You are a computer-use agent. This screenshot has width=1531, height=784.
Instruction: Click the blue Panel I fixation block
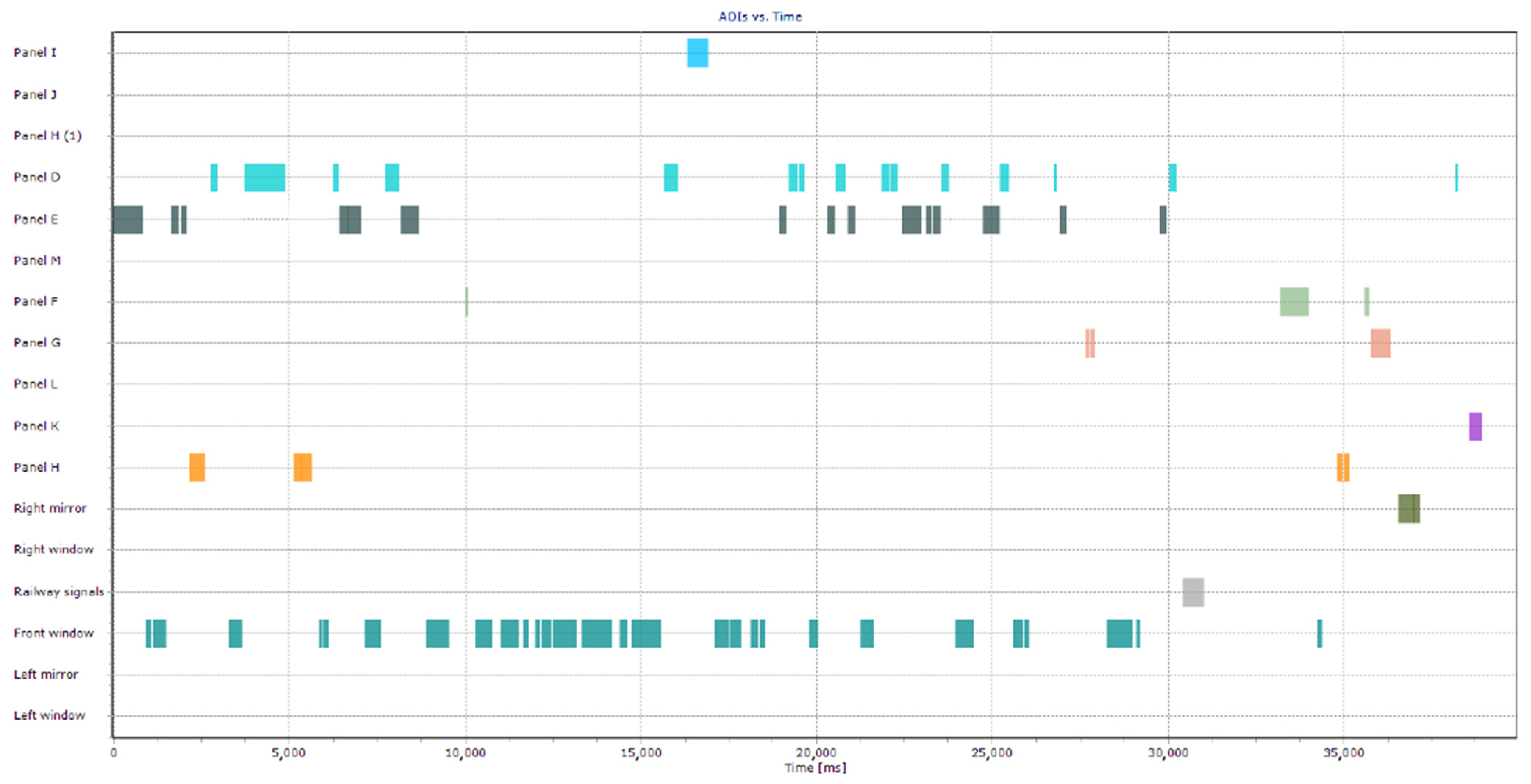coord(697,53)
